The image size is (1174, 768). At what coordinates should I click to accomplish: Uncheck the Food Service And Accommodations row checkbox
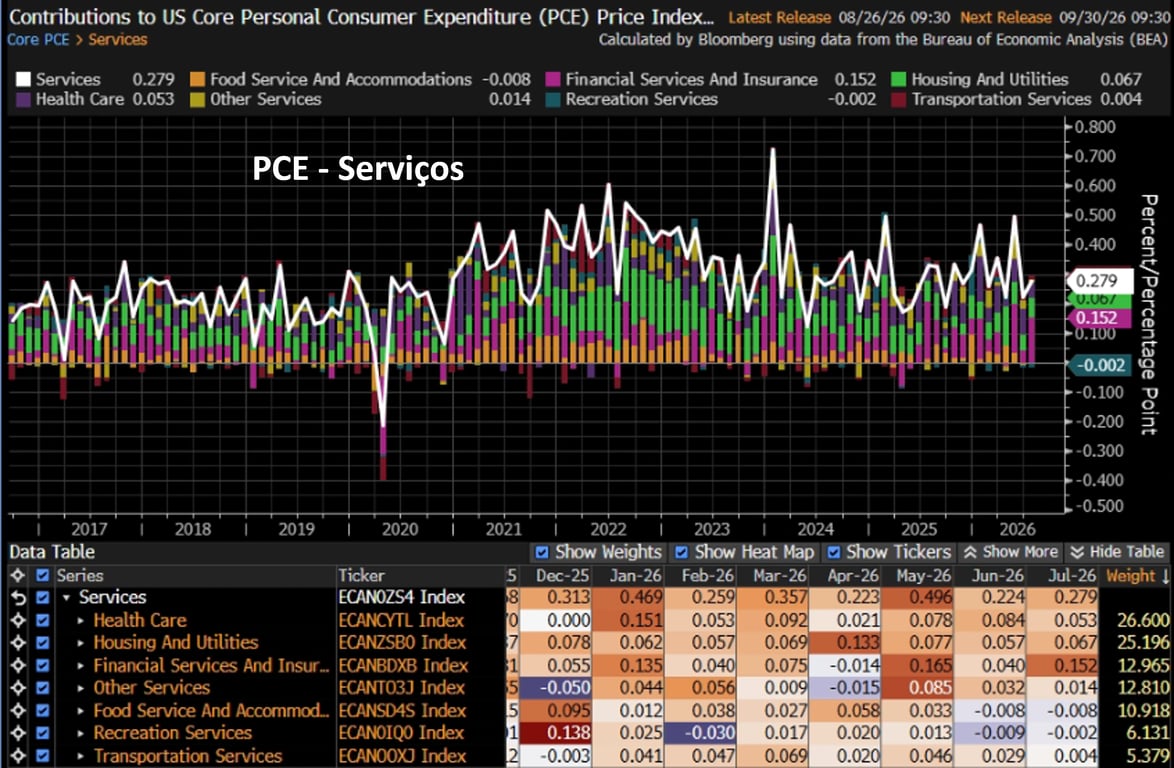[43, 710]
